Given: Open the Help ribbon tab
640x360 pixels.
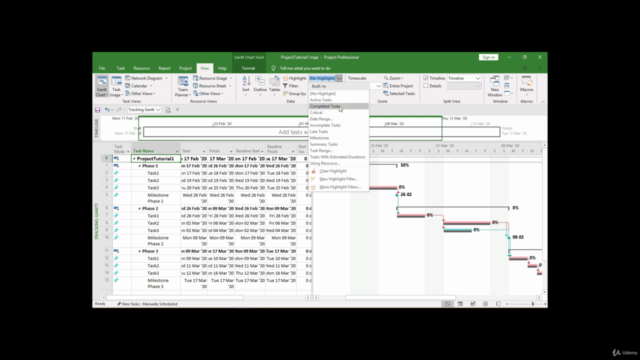Looking at the screenshot, I should tap(222, 68).
